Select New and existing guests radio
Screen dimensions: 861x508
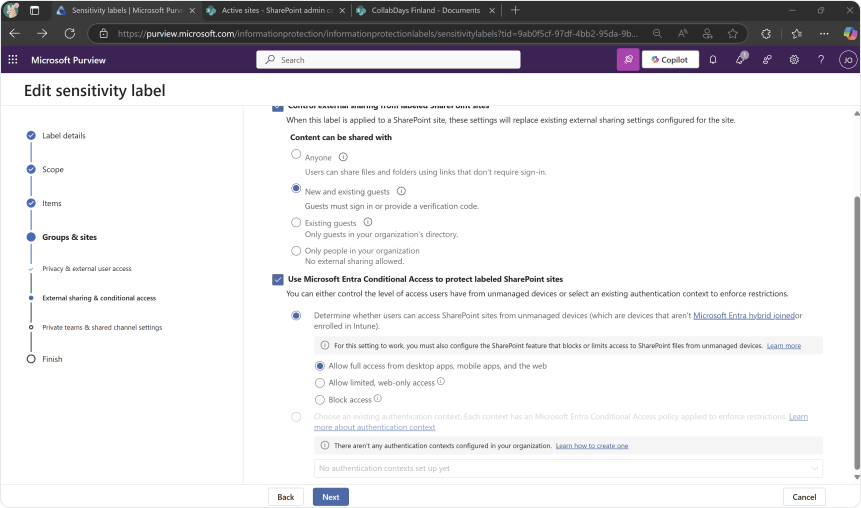[296, 188]
